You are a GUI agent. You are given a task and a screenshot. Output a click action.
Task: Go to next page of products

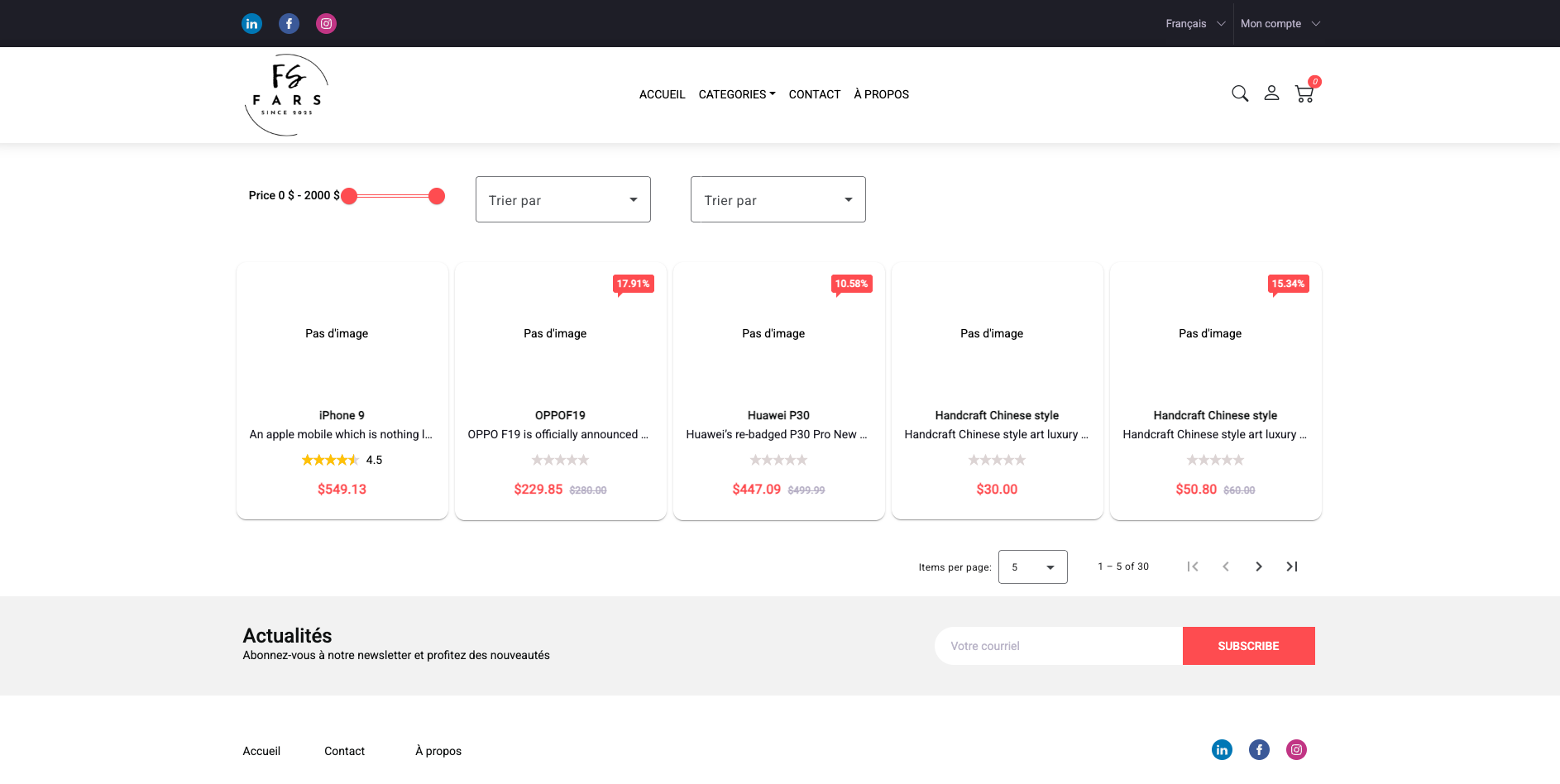point(1258,566)
